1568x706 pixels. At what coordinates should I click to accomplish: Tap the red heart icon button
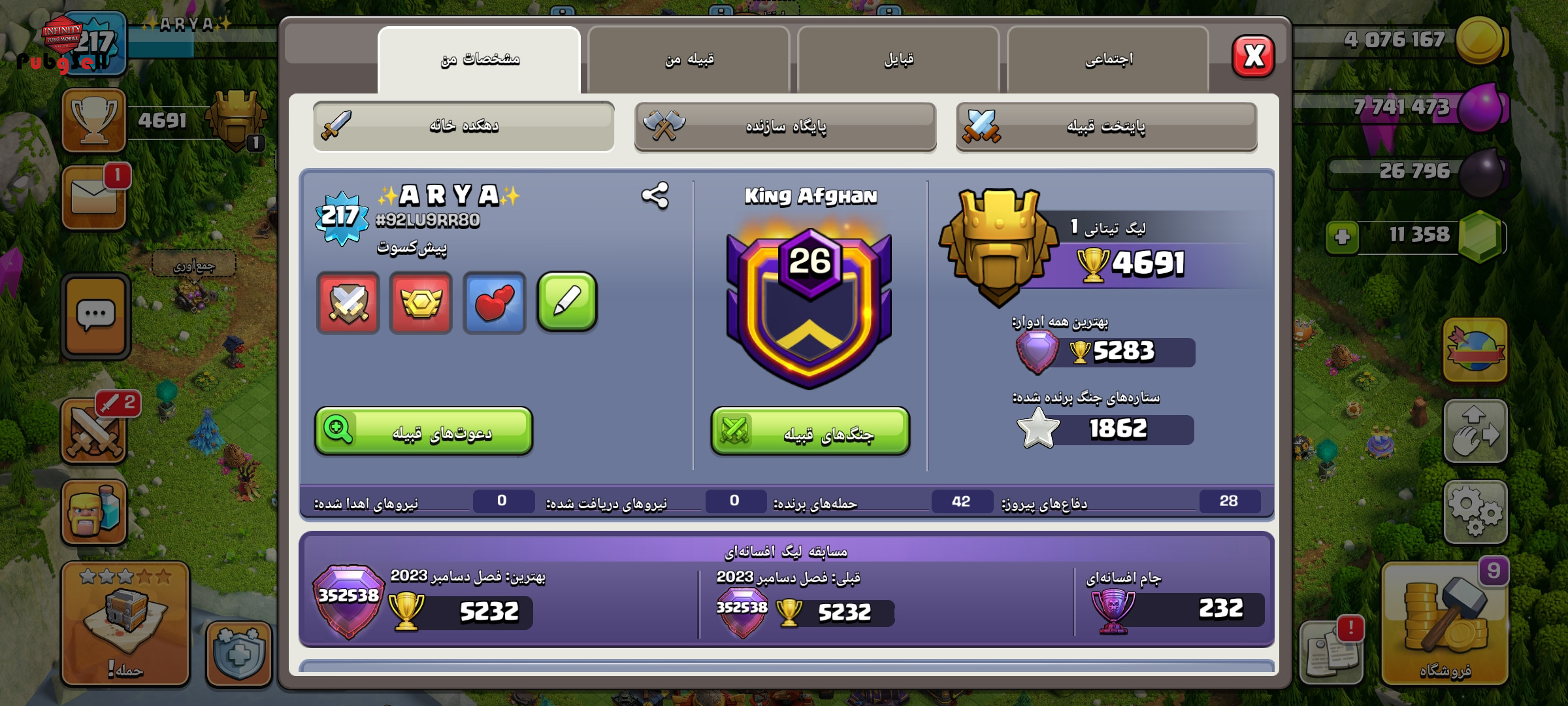(x=495, y=303)
